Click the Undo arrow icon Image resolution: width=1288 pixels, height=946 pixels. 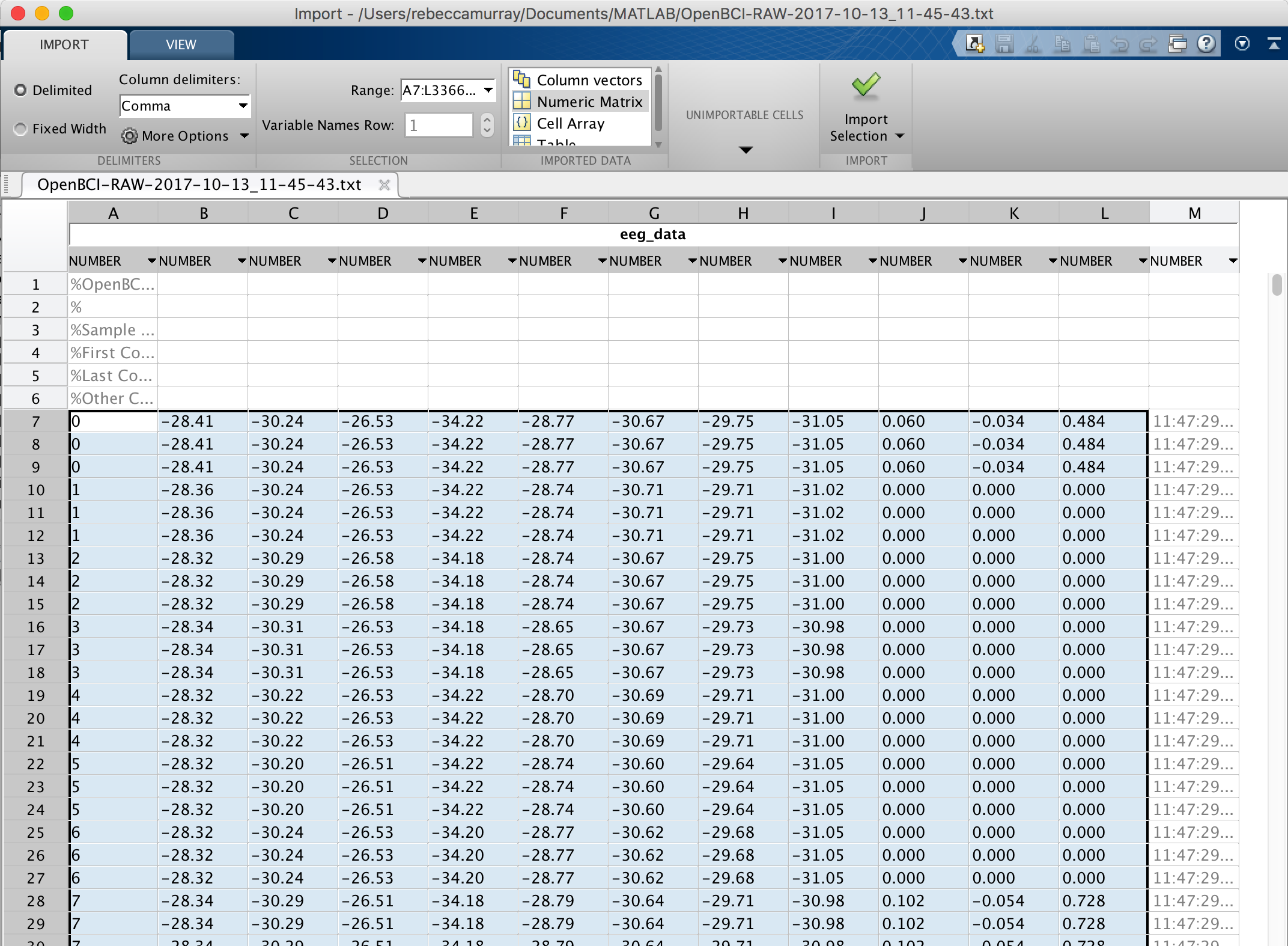point(1120,44)
